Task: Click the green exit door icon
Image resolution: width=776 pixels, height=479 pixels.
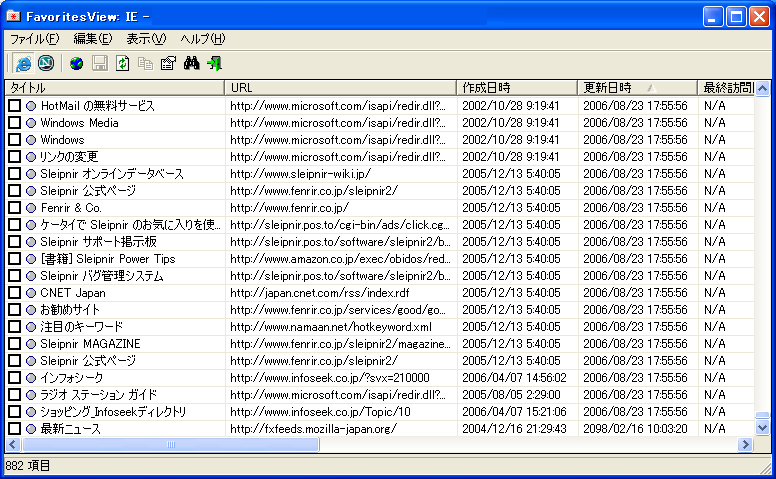Action: tap(215, 63)
